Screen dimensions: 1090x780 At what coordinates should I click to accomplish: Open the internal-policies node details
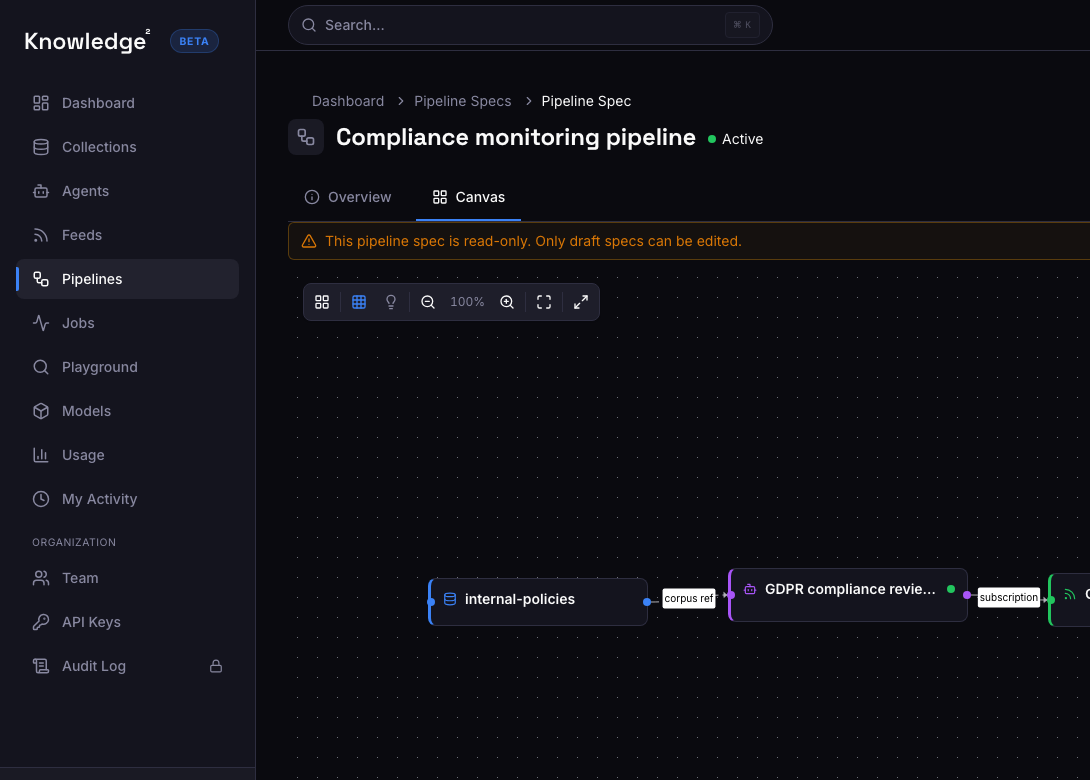(537, 599)
